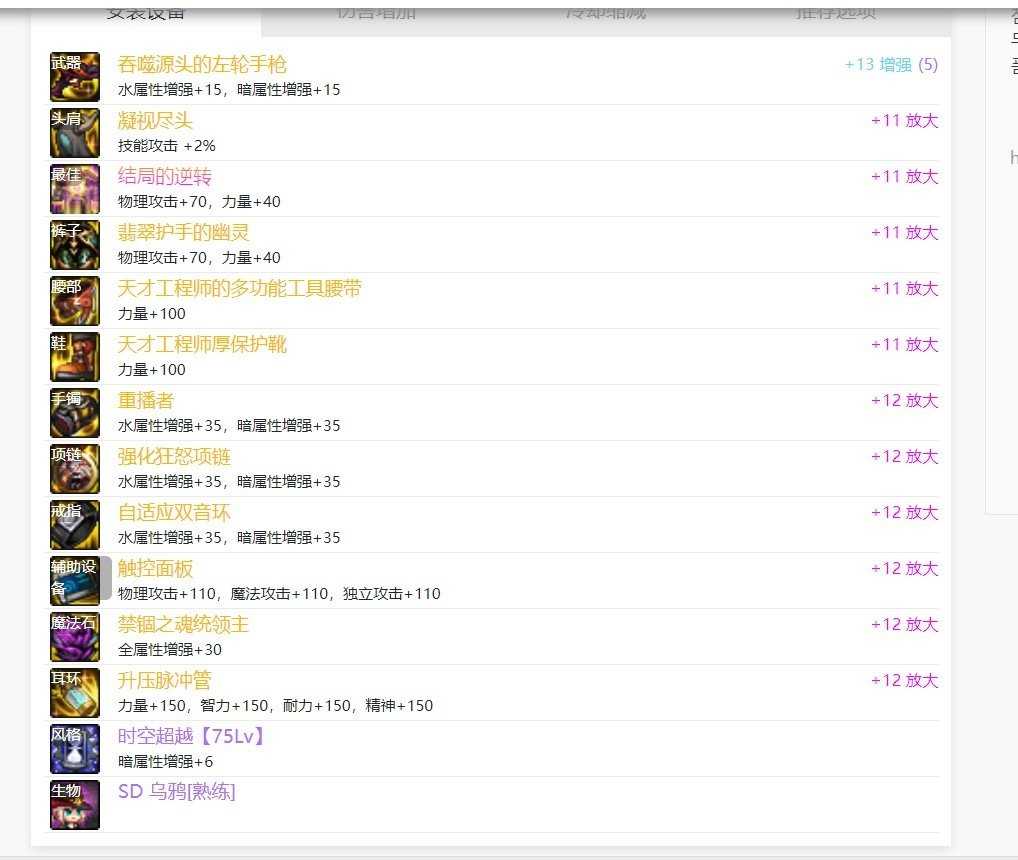Select the 头肩 shoulder equipment icon
Image resolution: width=1018 pixels, height=860 pixels.
(x=75, y=133)
